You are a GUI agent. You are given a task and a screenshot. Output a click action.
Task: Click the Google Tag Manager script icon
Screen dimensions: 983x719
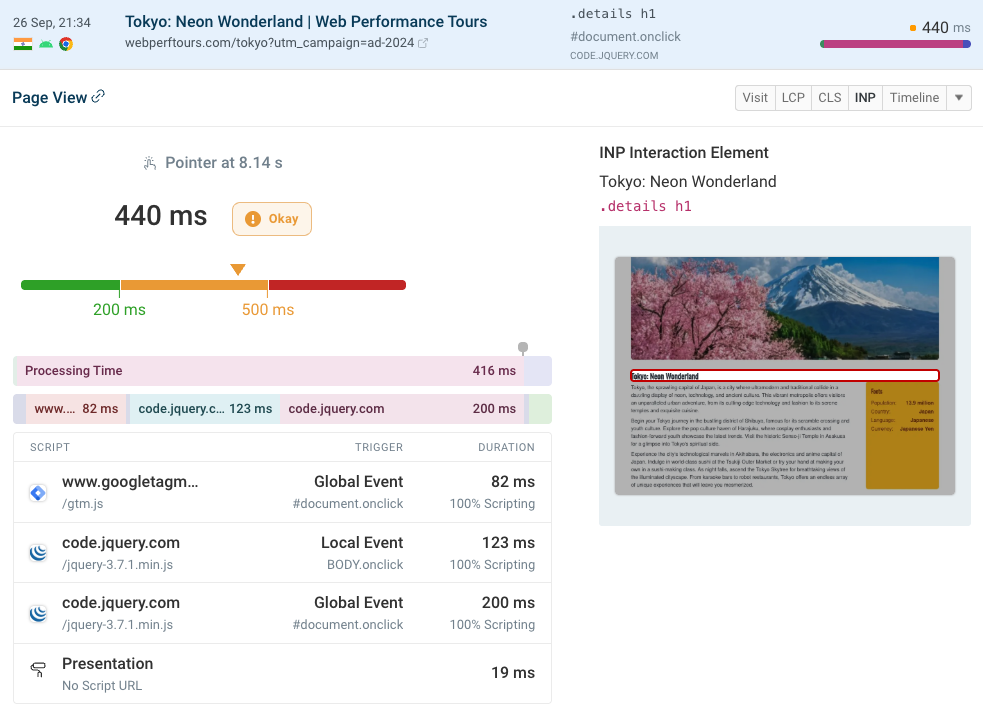pos(38,493)
